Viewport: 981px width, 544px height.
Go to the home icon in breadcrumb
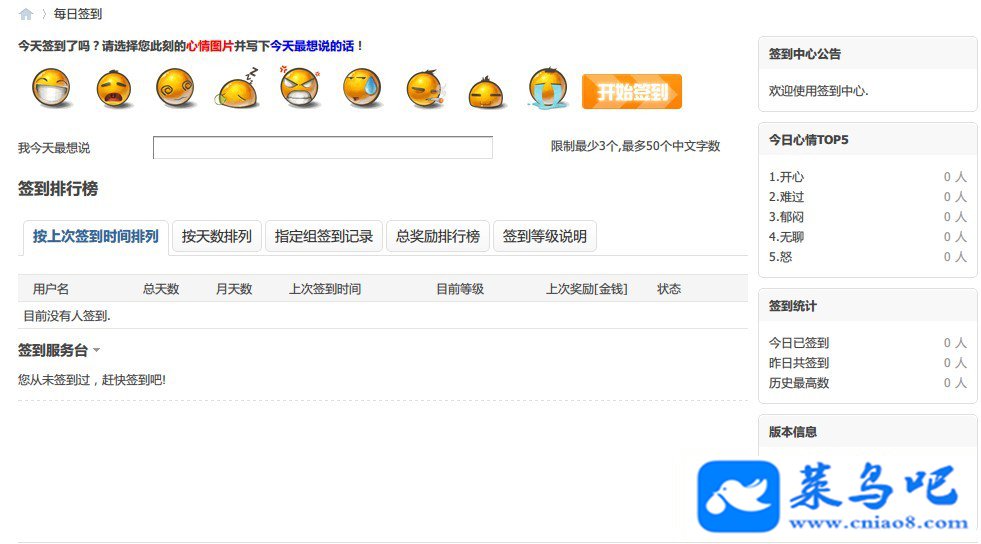tap(26, 14)
